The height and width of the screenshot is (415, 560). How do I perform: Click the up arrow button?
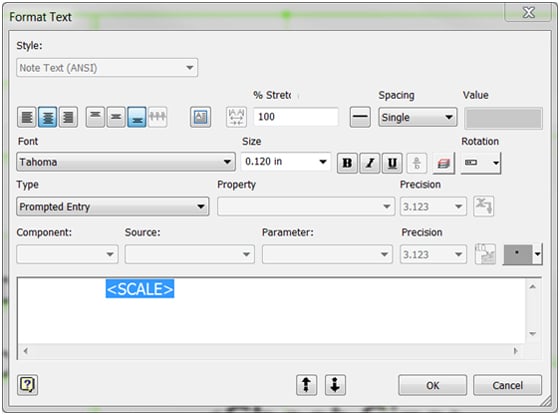click(306, 385)
